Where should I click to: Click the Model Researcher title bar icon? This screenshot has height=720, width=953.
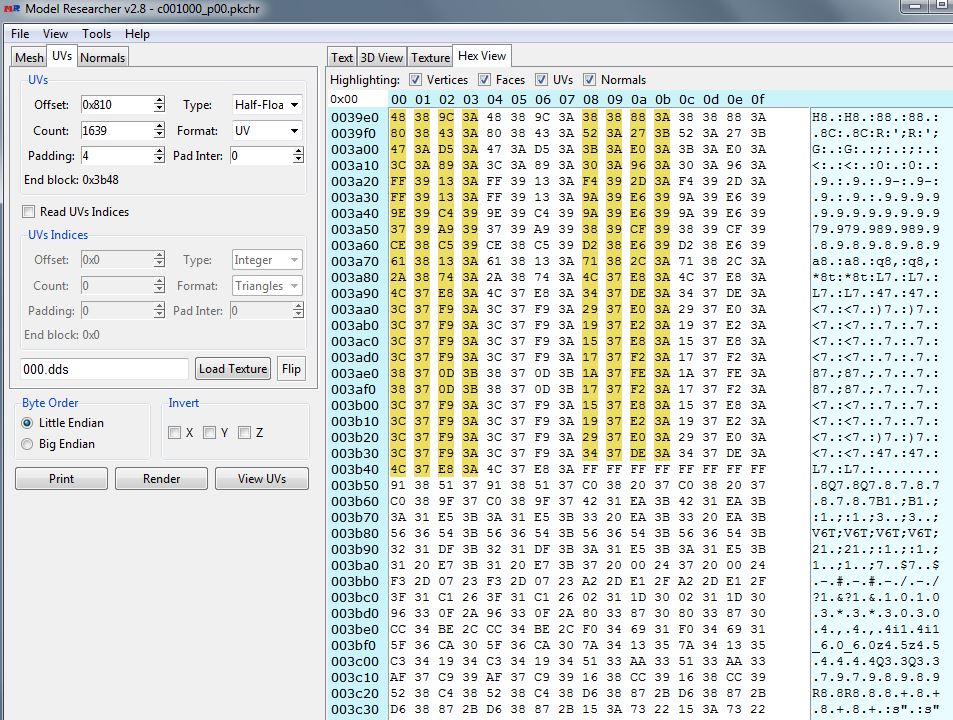click(12, 9)
